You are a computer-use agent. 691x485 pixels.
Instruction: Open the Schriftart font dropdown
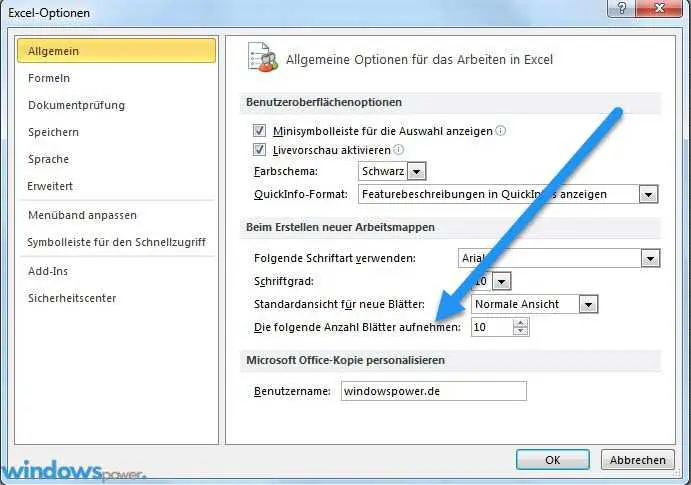click(651, 259)
